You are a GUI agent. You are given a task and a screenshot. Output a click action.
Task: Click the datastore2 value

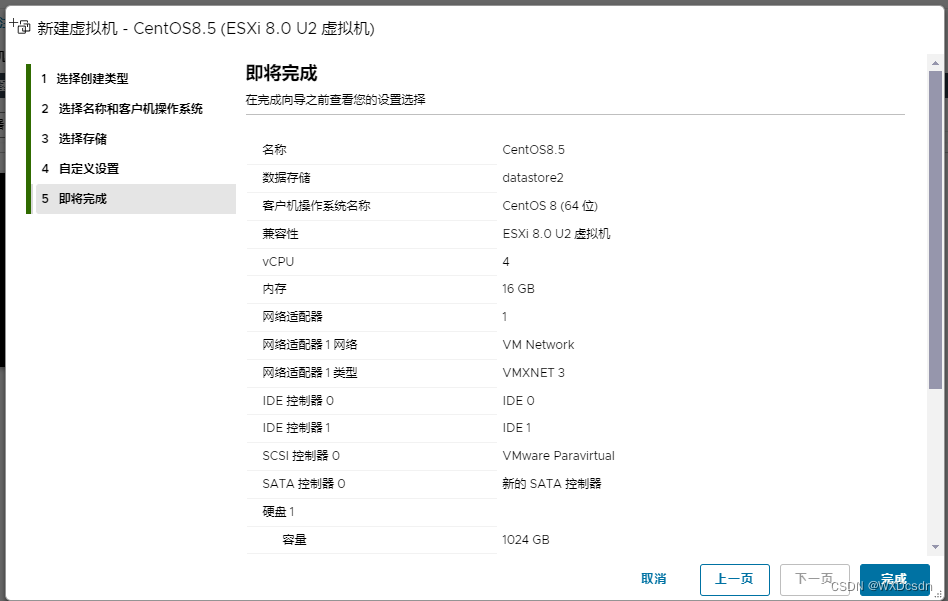(x=533, y=178)
